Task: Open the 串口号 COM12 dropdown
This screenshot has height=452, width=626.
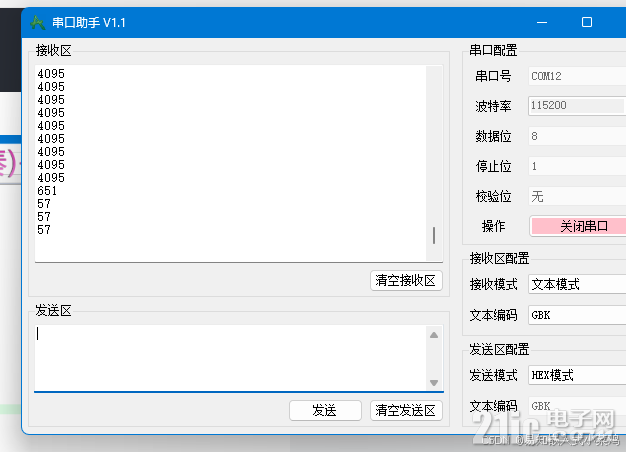Action: point(577,76)
